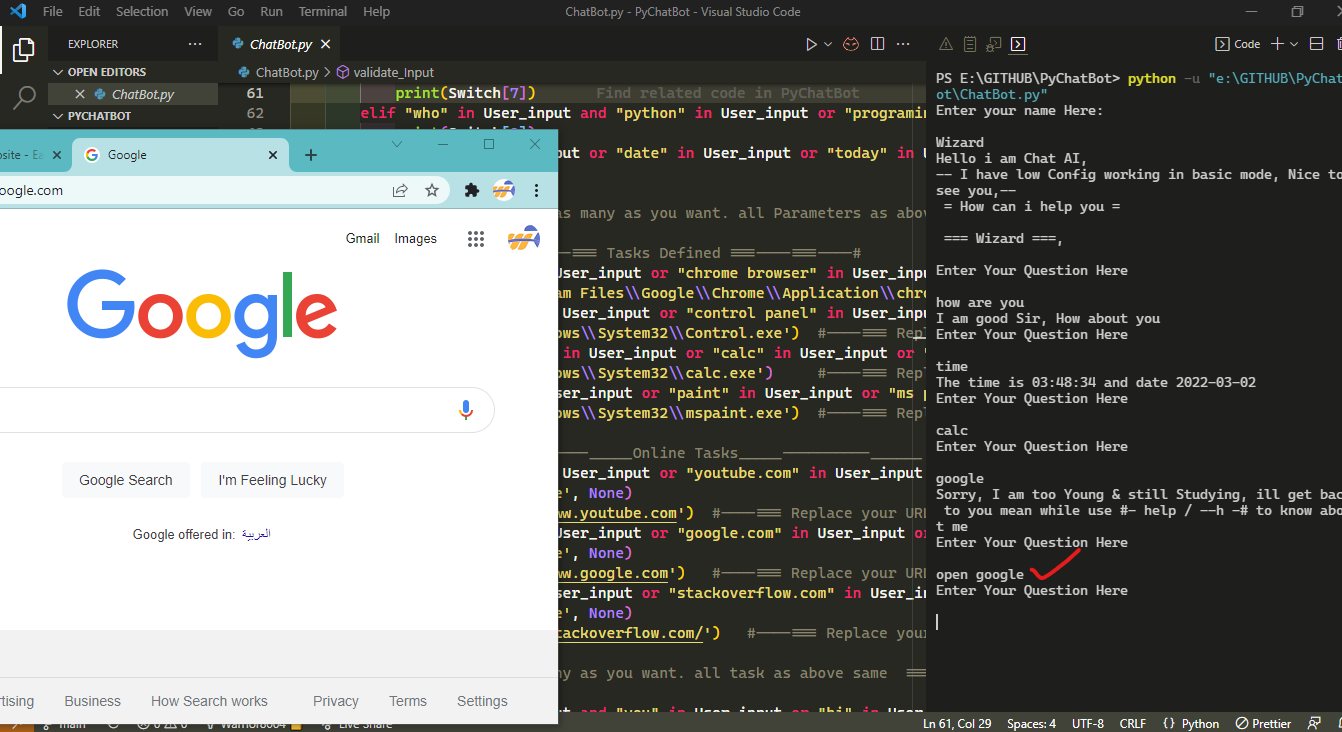The height and width of the screenshot is (732, 1342).
Task: Open the Terminal menu
Action: (x=322, y=12)
